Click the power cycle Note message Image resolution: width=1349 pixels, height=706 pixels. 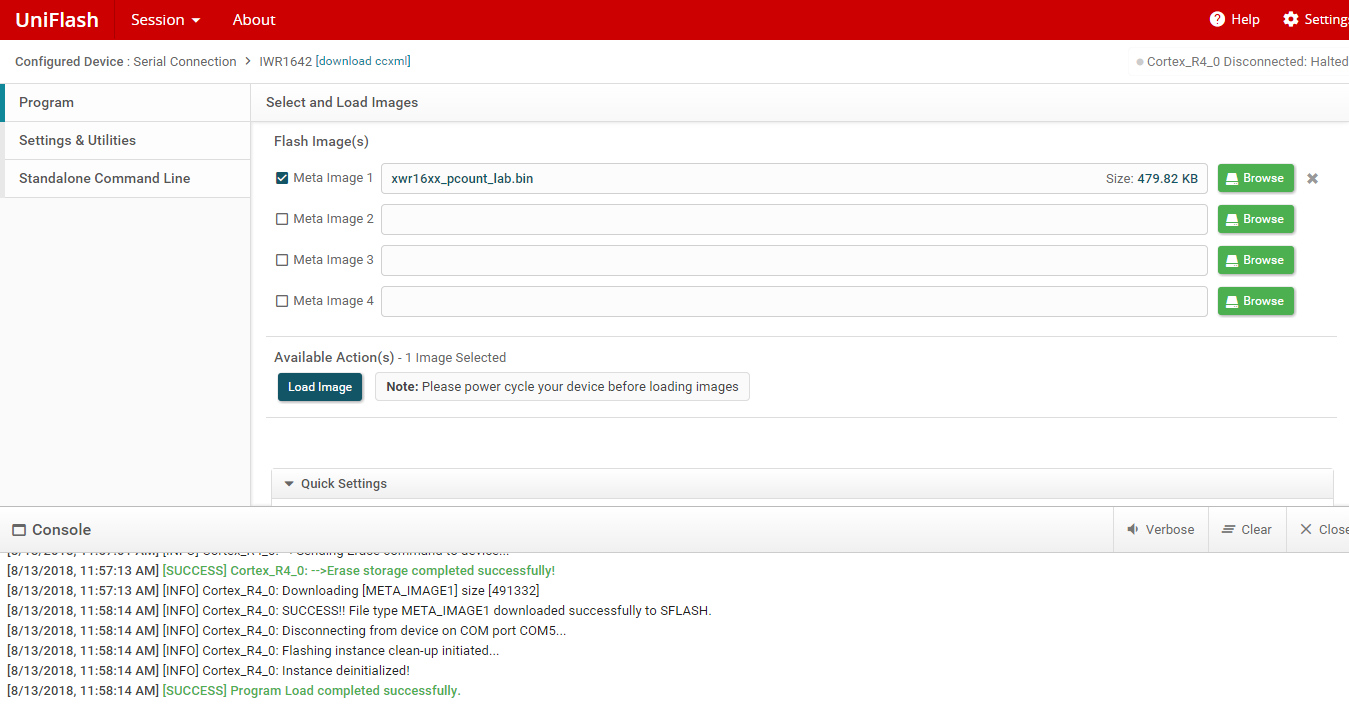pyautogui.click(x=562, y=387)
